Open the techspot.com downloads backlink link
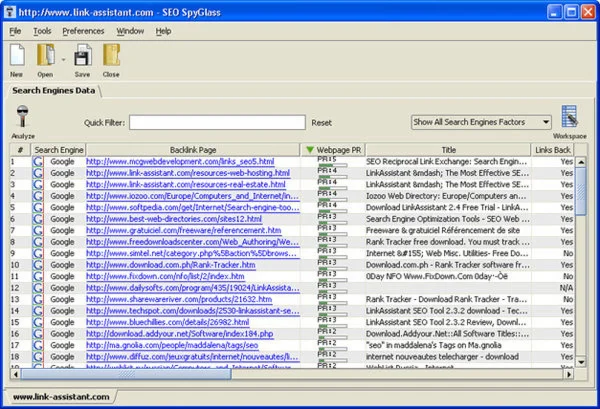 [x=191, y=312]
